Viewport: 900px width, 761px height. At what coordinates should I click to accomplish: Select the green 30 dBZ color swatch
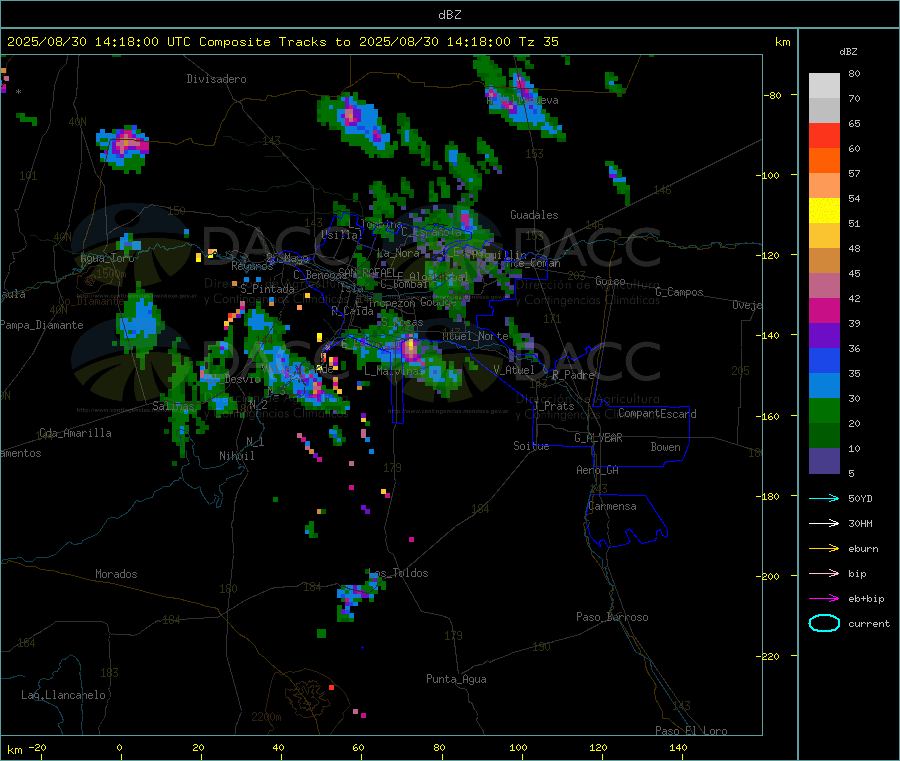pos(824,410)
